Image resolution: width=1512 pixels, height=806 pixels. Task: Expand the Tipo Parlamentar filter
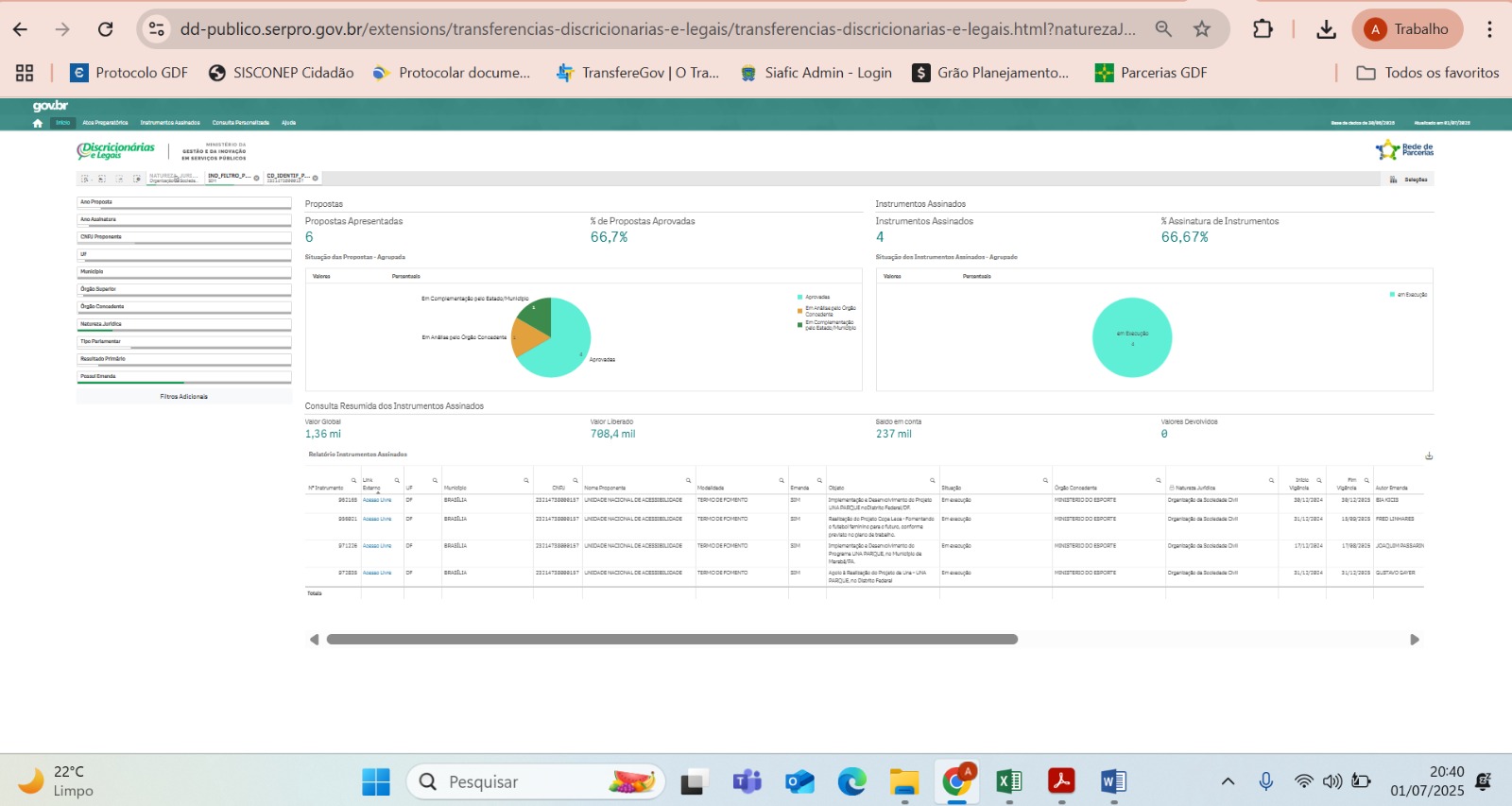pyautogui.click(x=184, y=342)
